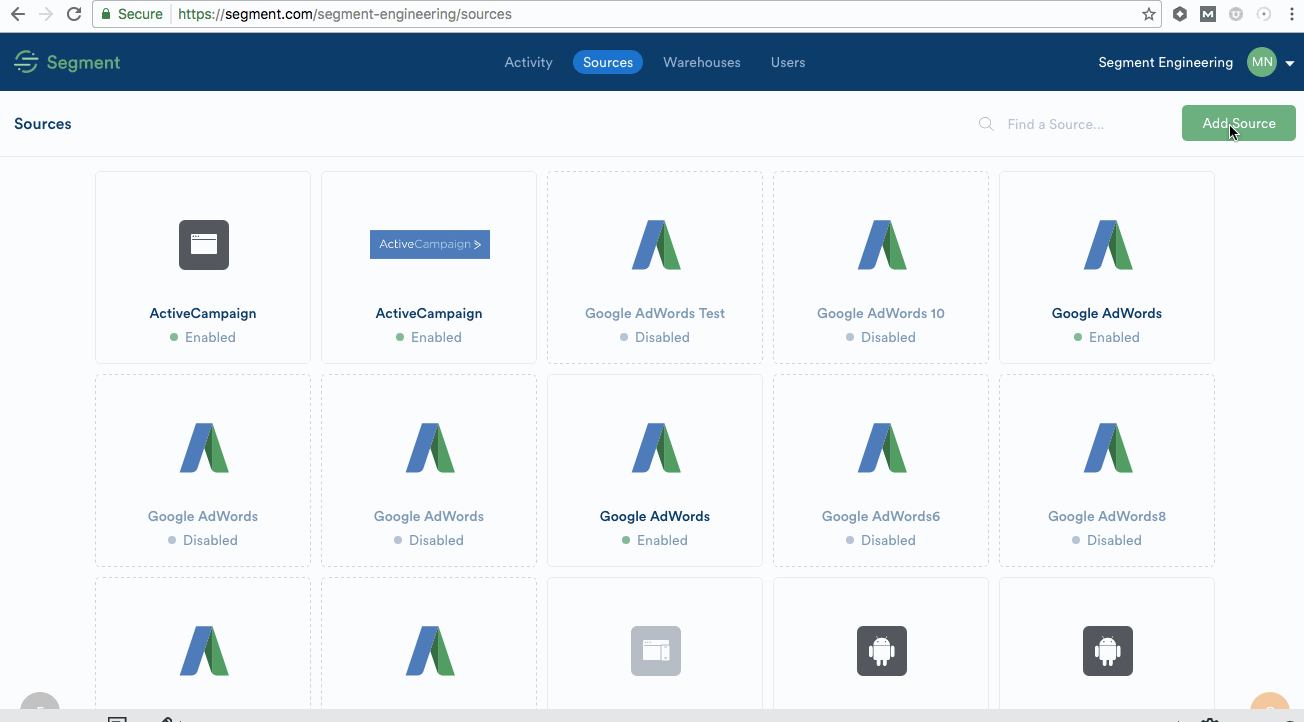Click the browser forward arrow
Screen dimensions: 1304x722
pos(45,14)
